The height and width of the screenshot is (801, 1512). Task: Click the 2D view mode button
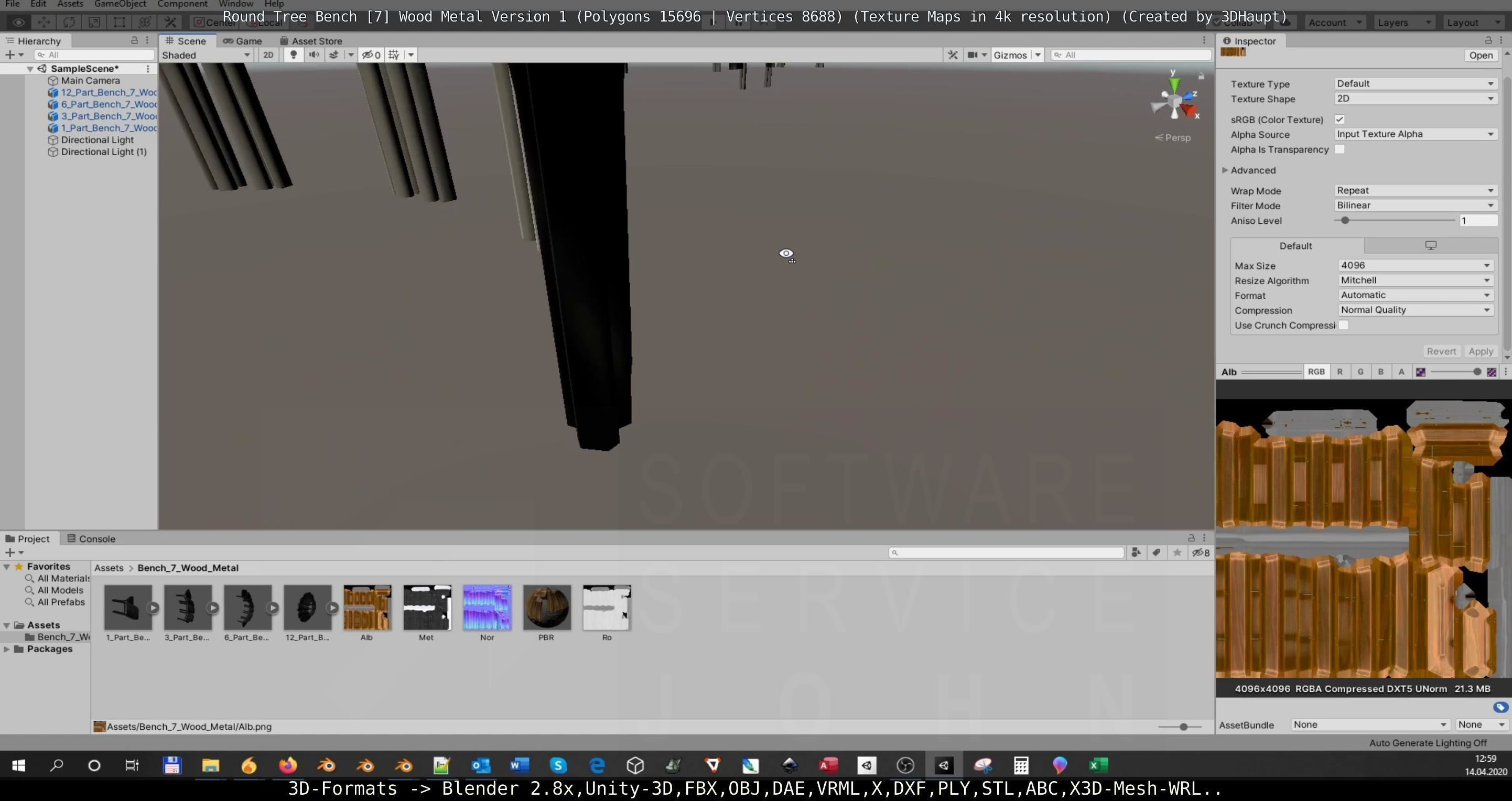click(x=268, y=55)
